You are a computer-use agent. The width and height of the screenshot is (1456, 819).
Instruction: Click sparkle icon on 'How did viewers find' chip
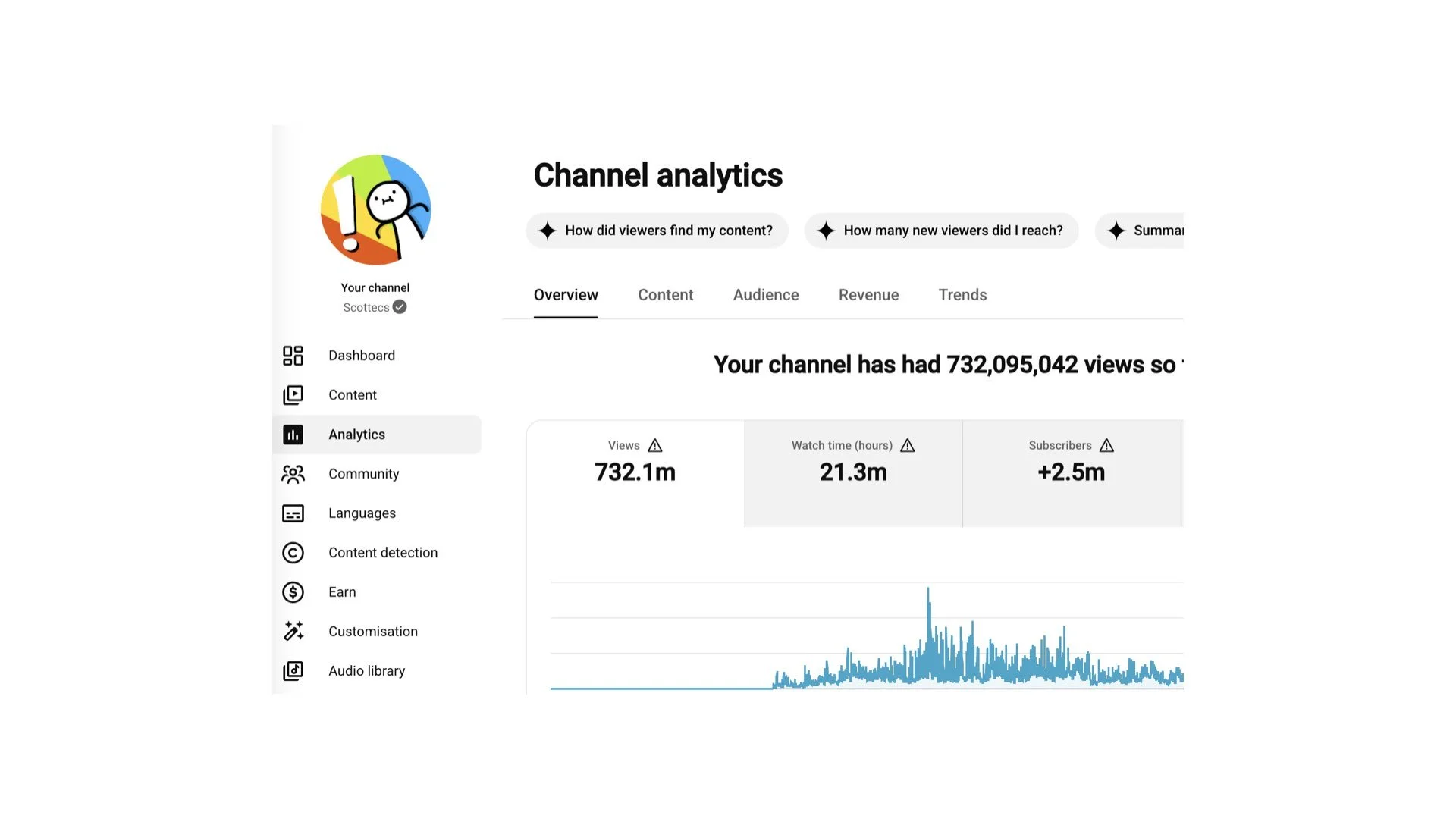pyautogui.click(x=548, y=231)
